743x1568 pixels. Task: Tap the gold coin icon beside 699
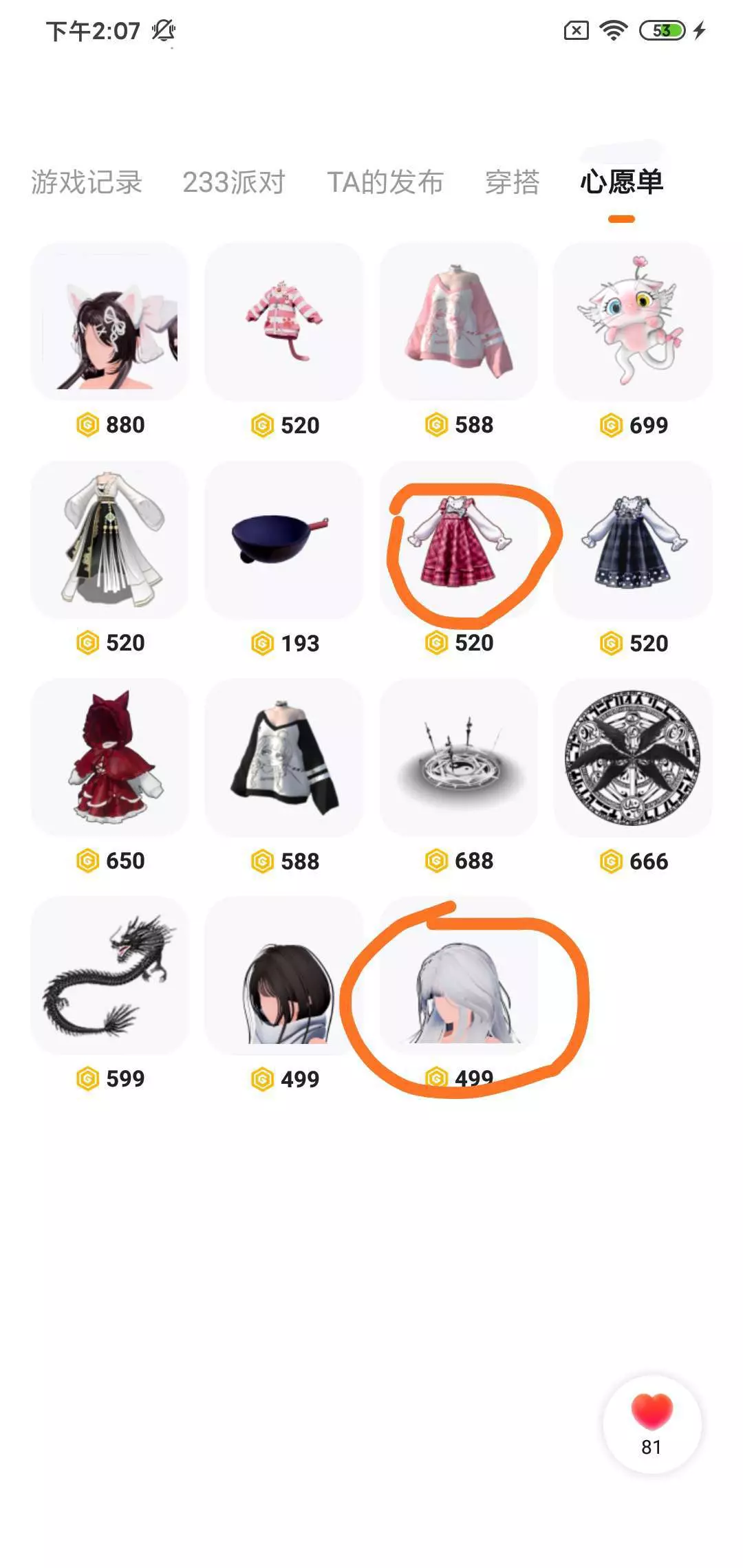611,425
